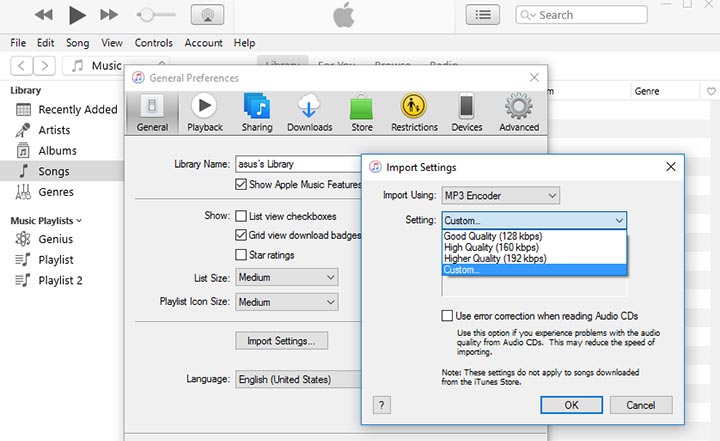The image size is (720, 441).
Task: Sort by the Genre column header
Action: [647, 91]
